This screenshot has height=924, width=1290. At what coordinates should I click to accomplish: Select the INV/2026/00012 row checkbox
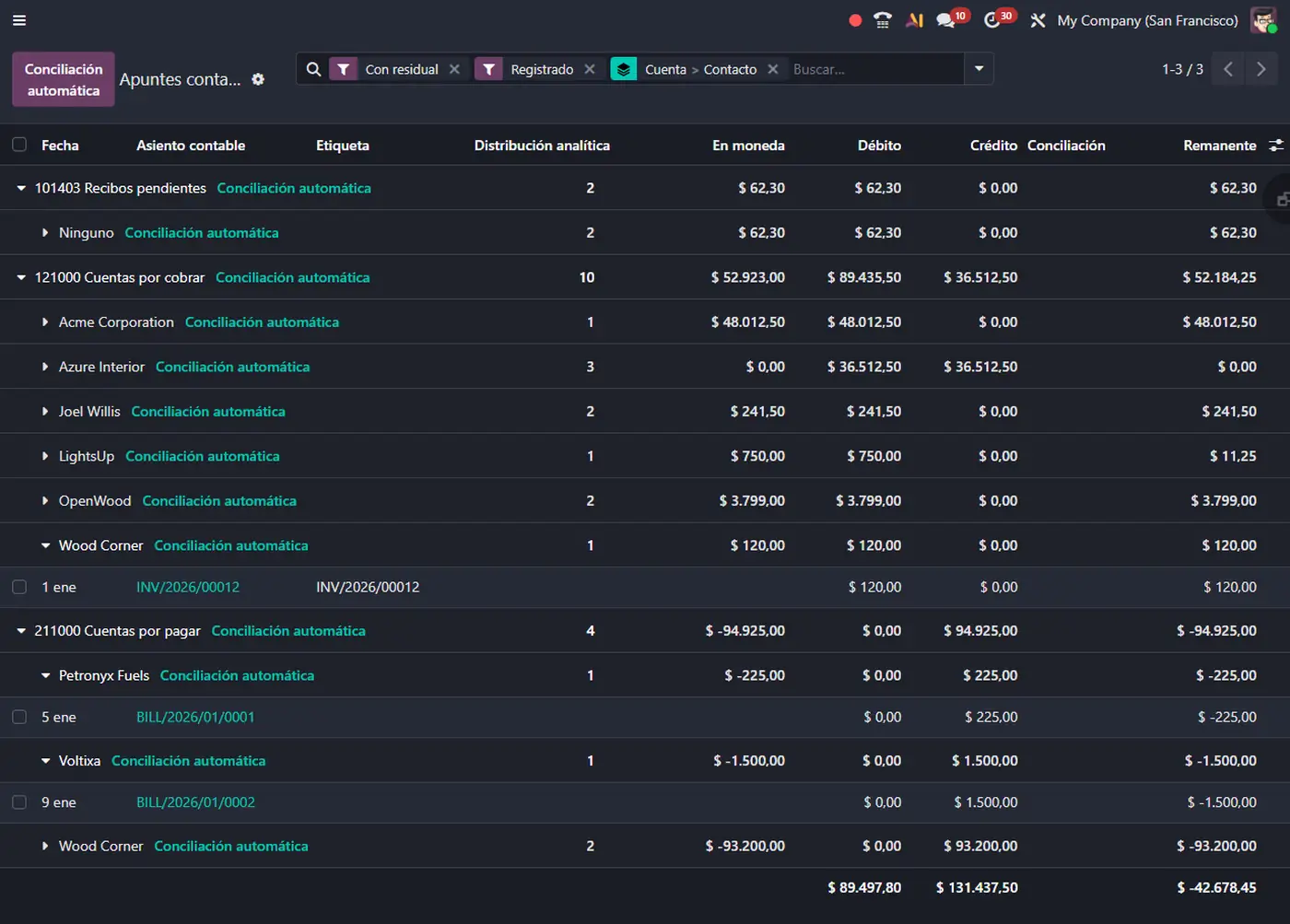coord(19,587)
